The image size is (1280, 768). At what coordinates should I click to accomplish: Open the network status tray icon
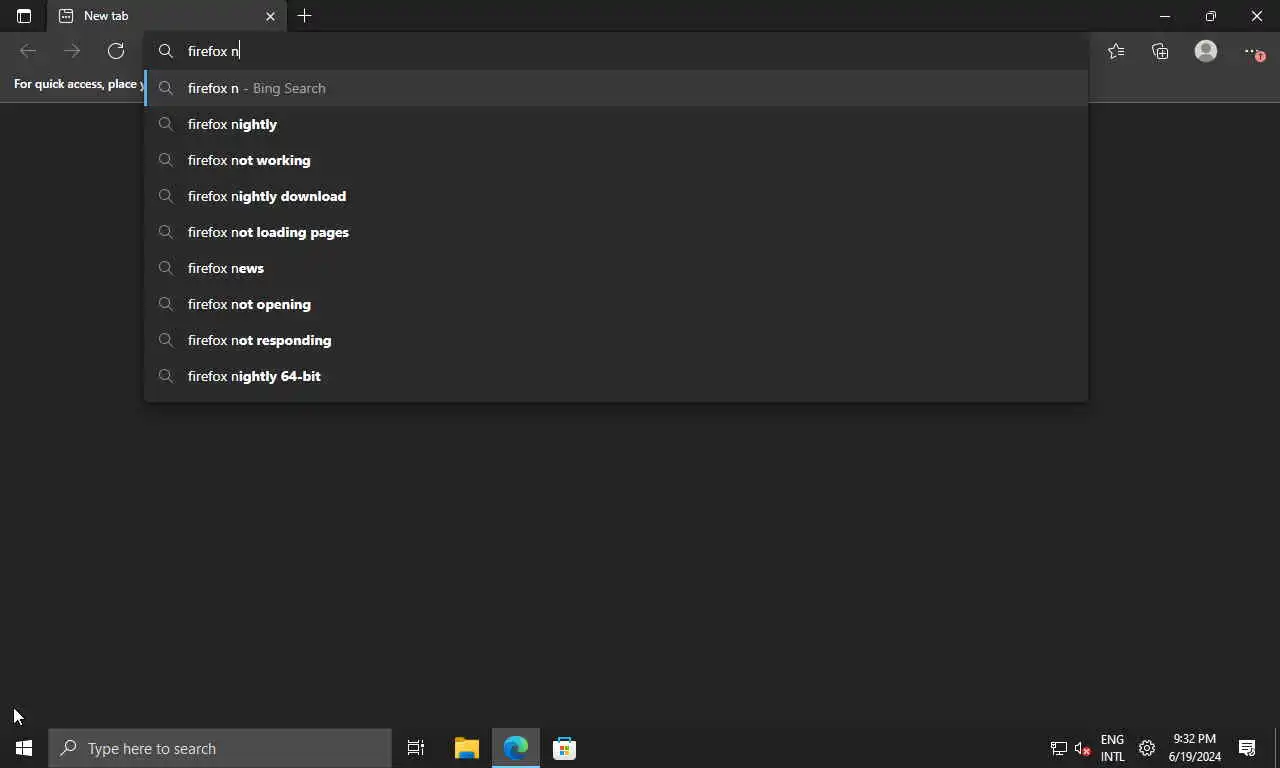pyautogui.click(x=1058, y=748)
